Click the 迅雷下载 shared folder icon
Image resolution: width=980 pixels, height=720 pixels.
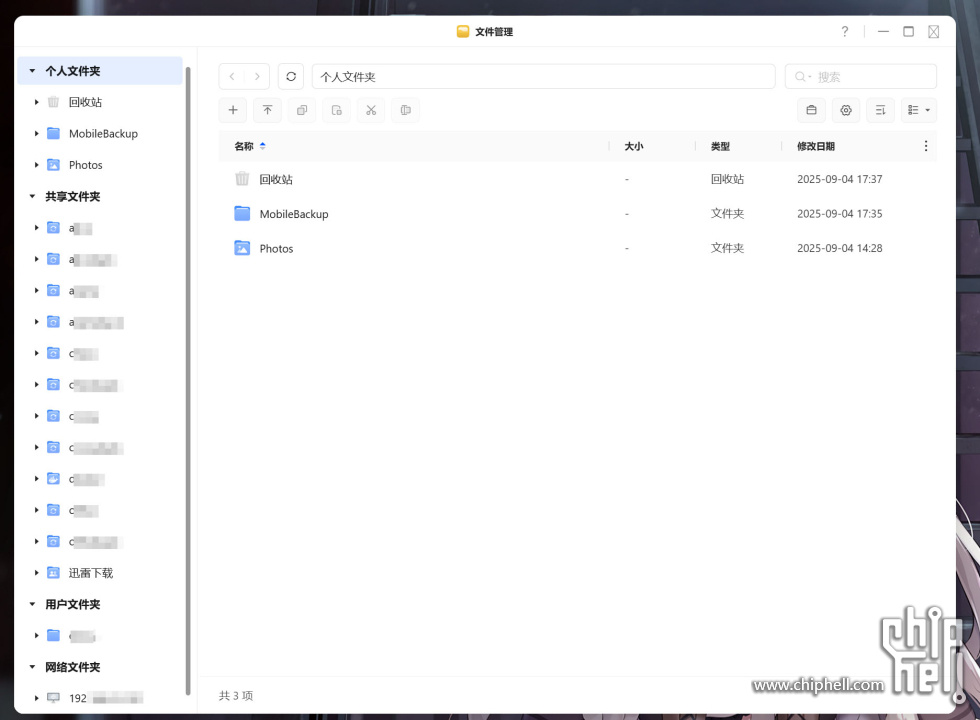point(54,572)
